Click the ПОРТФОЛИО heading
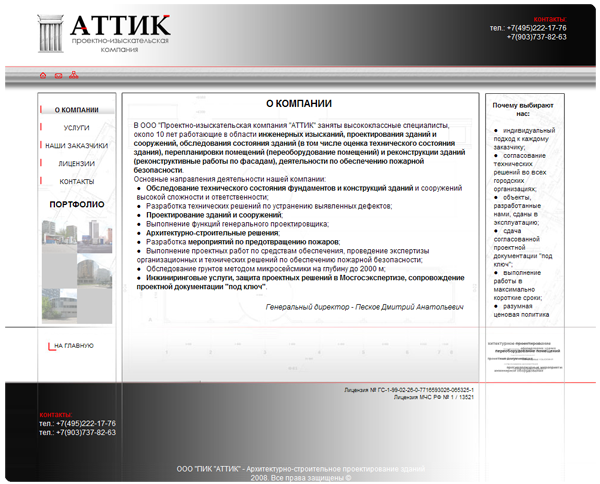This screenshot has width=600, height=484. tap(77, 204)
